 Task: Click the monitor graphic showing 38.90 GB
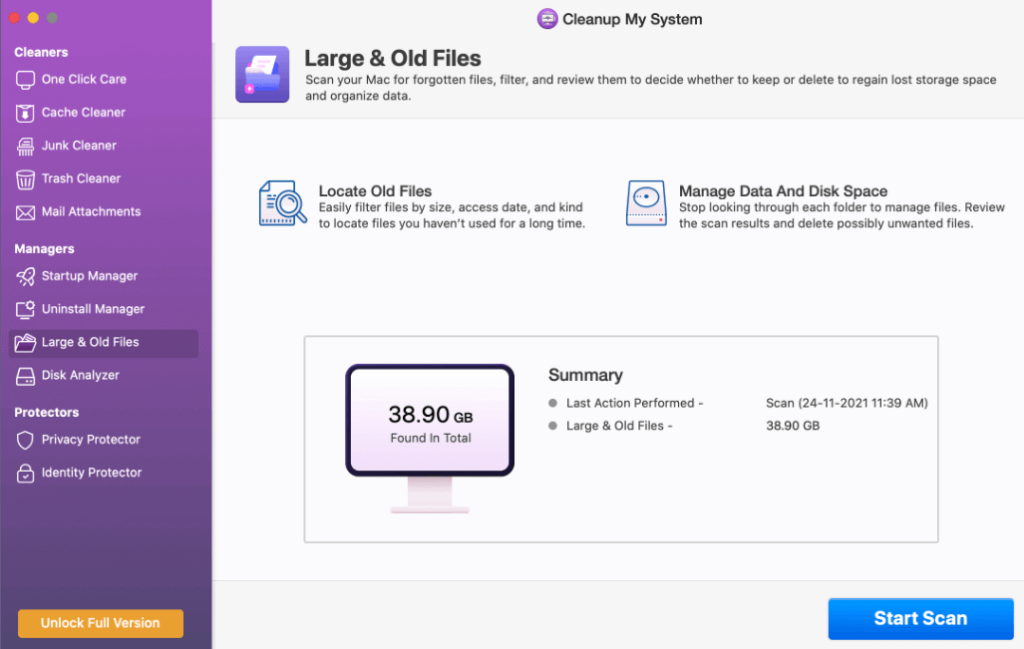430,439
